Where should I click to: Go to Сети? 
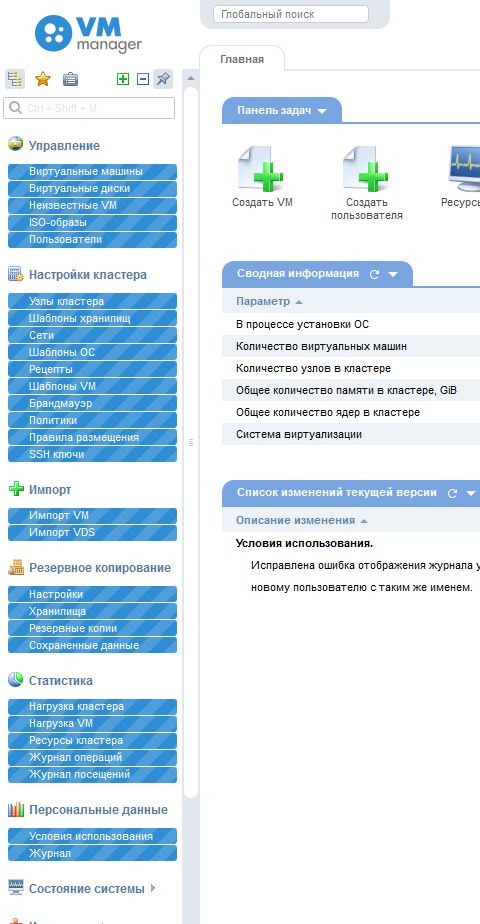[92, 335]
